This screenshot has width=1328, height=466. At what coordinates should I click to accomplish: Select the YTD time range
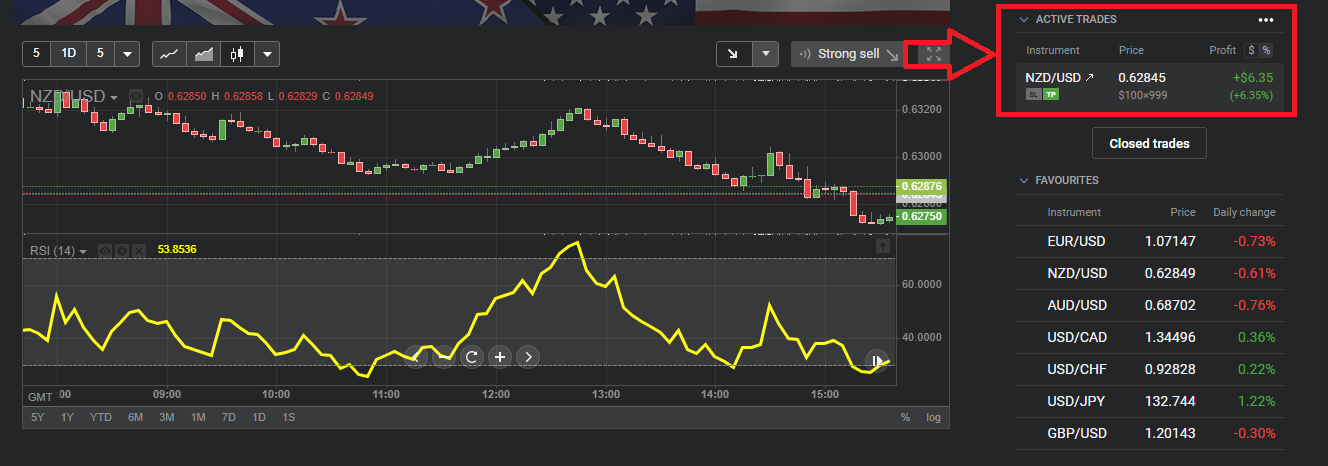100,417
